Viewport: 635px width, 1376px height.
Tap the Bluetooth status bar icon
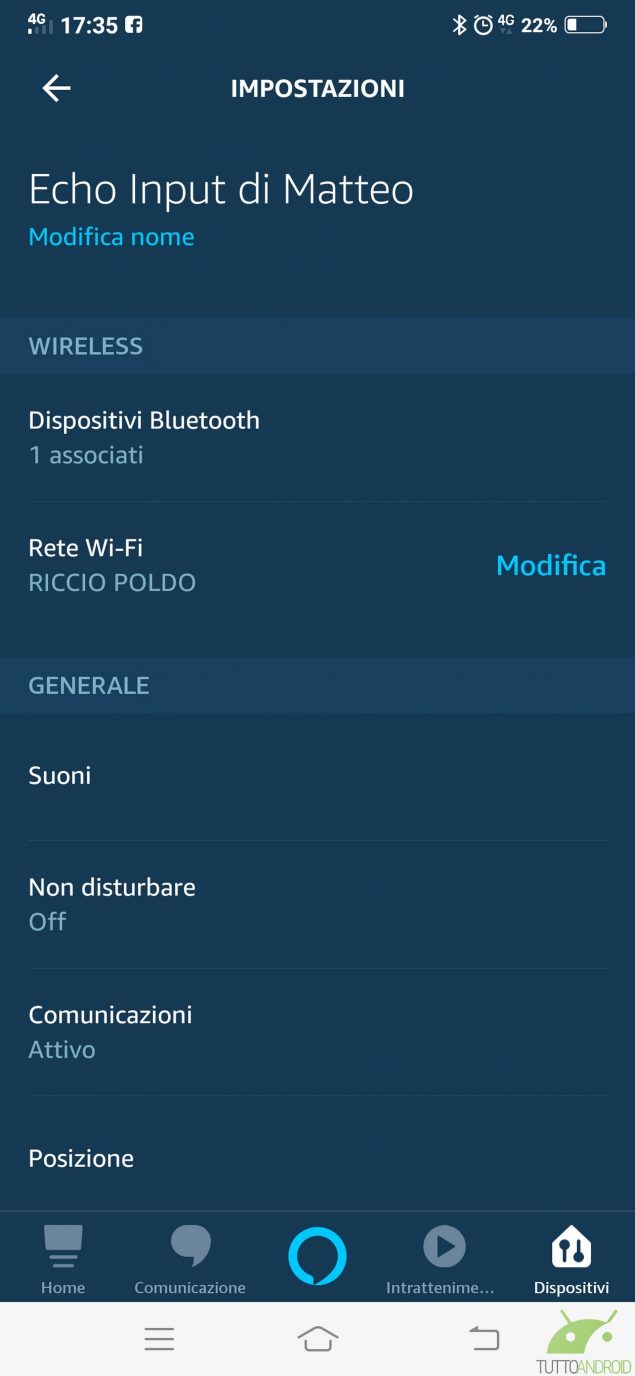pyautogui.click(x=459, y=25)
